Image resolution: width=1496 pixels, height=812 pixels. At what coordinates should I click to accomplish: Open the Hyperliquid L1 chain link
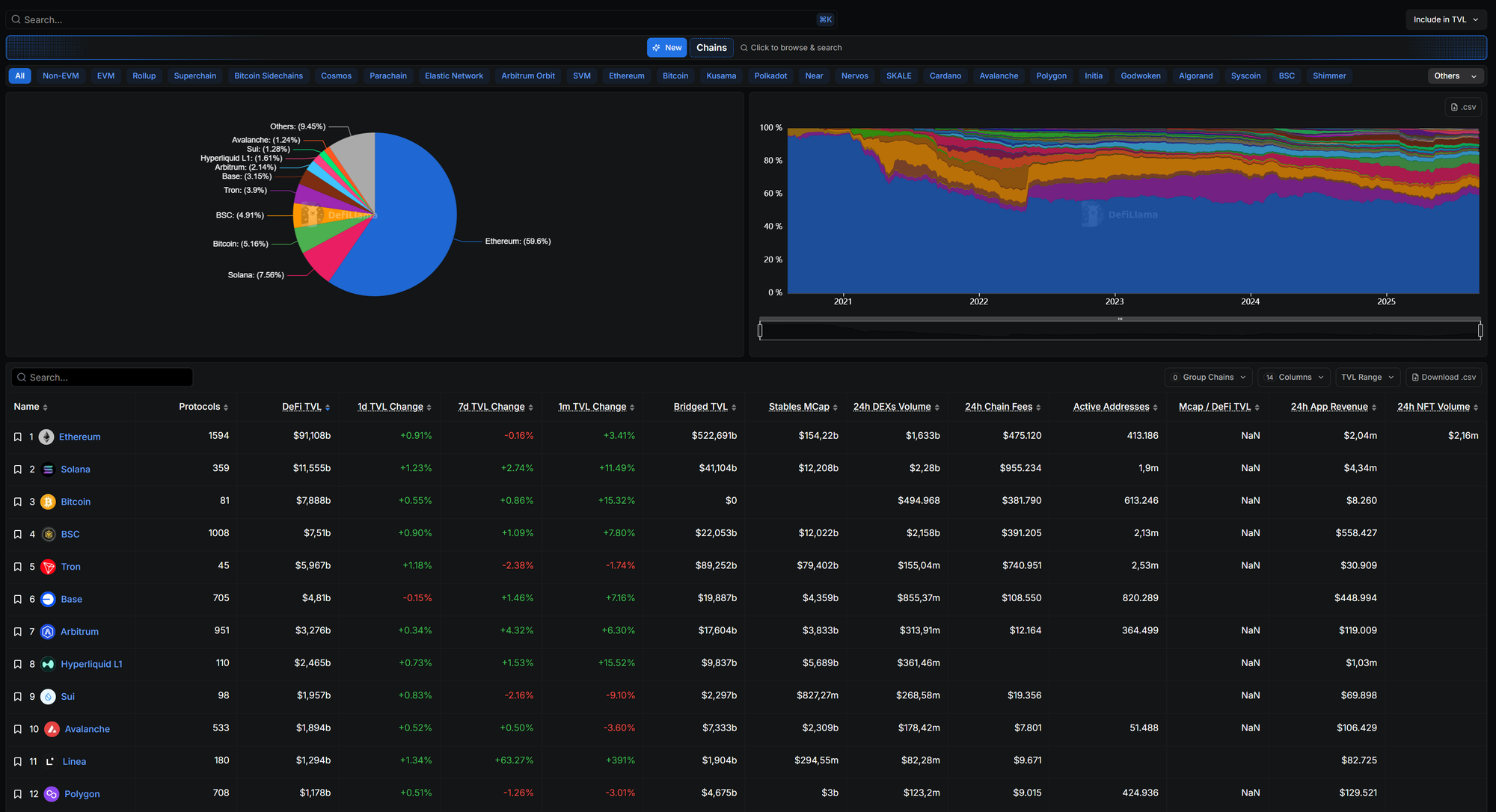(x=91, y=664)
